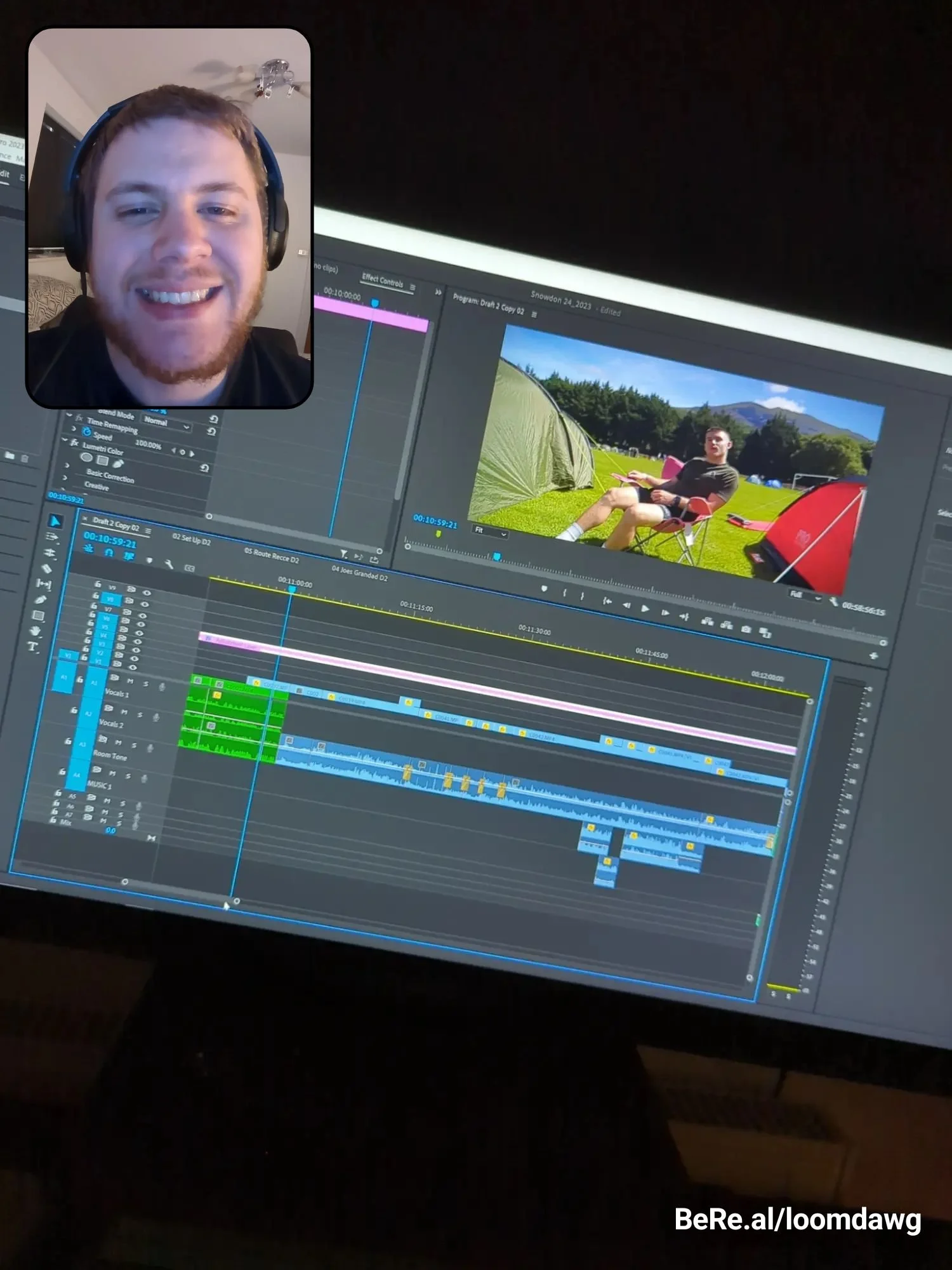This screenshot has height=1270, width=952.
Task: Open Program monitor settings wrench
Action: pyautogui.click(x=834, y=601)
